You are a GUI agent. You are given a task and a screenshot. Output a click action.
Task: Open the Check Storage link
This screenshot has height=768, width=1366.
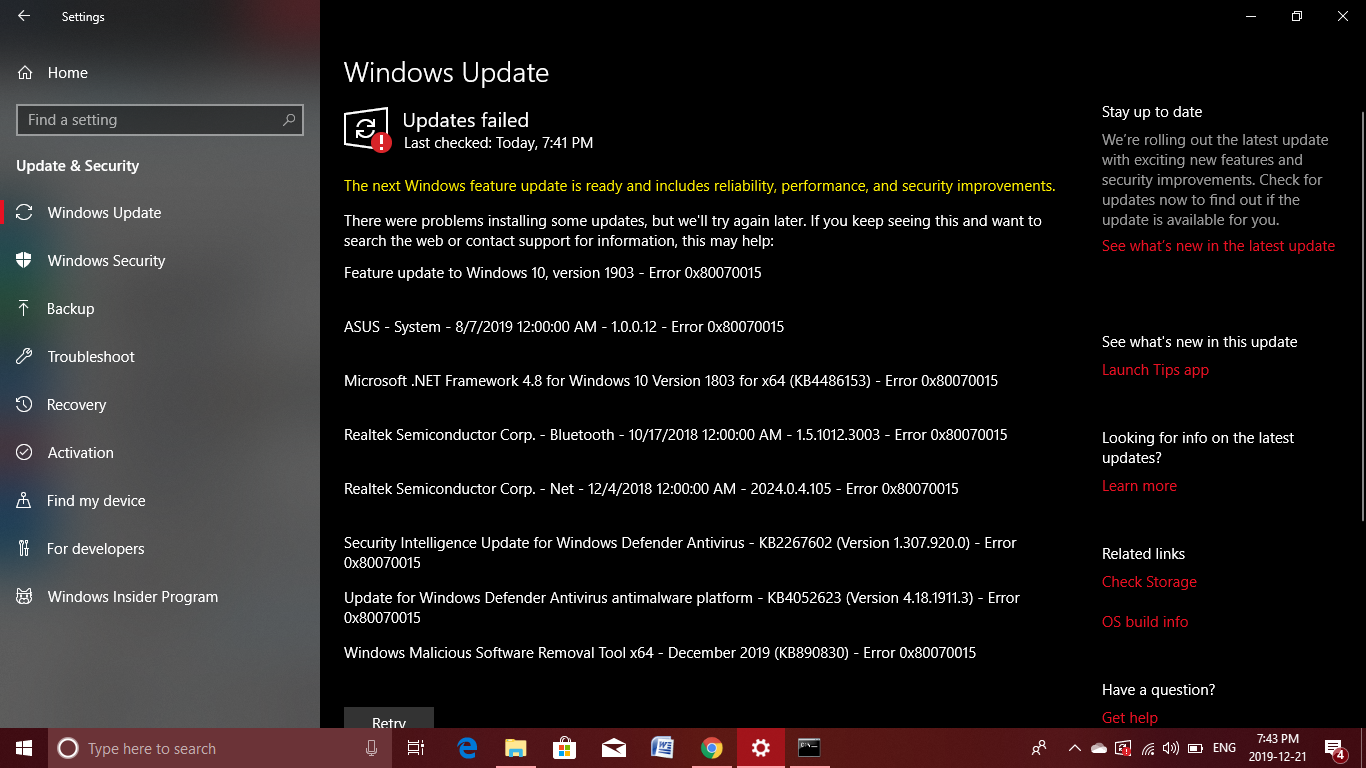tap(1149, 582)
